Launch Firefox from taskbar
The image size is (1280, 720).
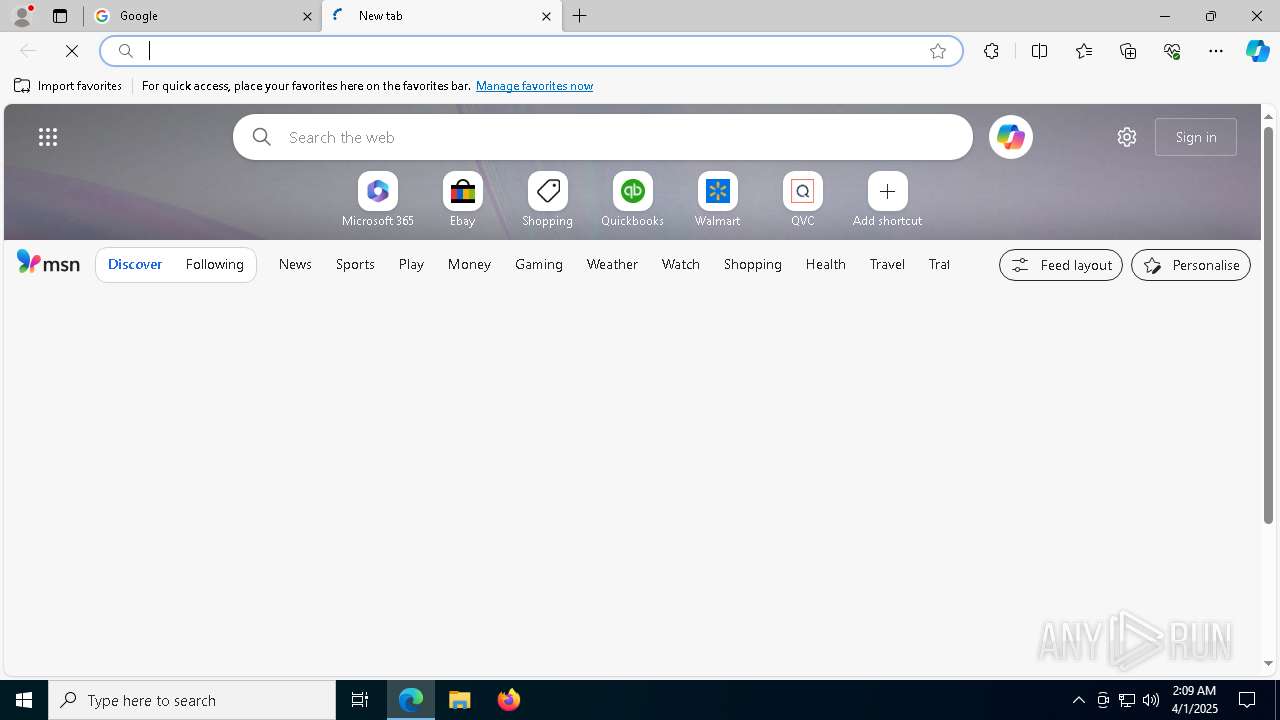coord(509,700)
